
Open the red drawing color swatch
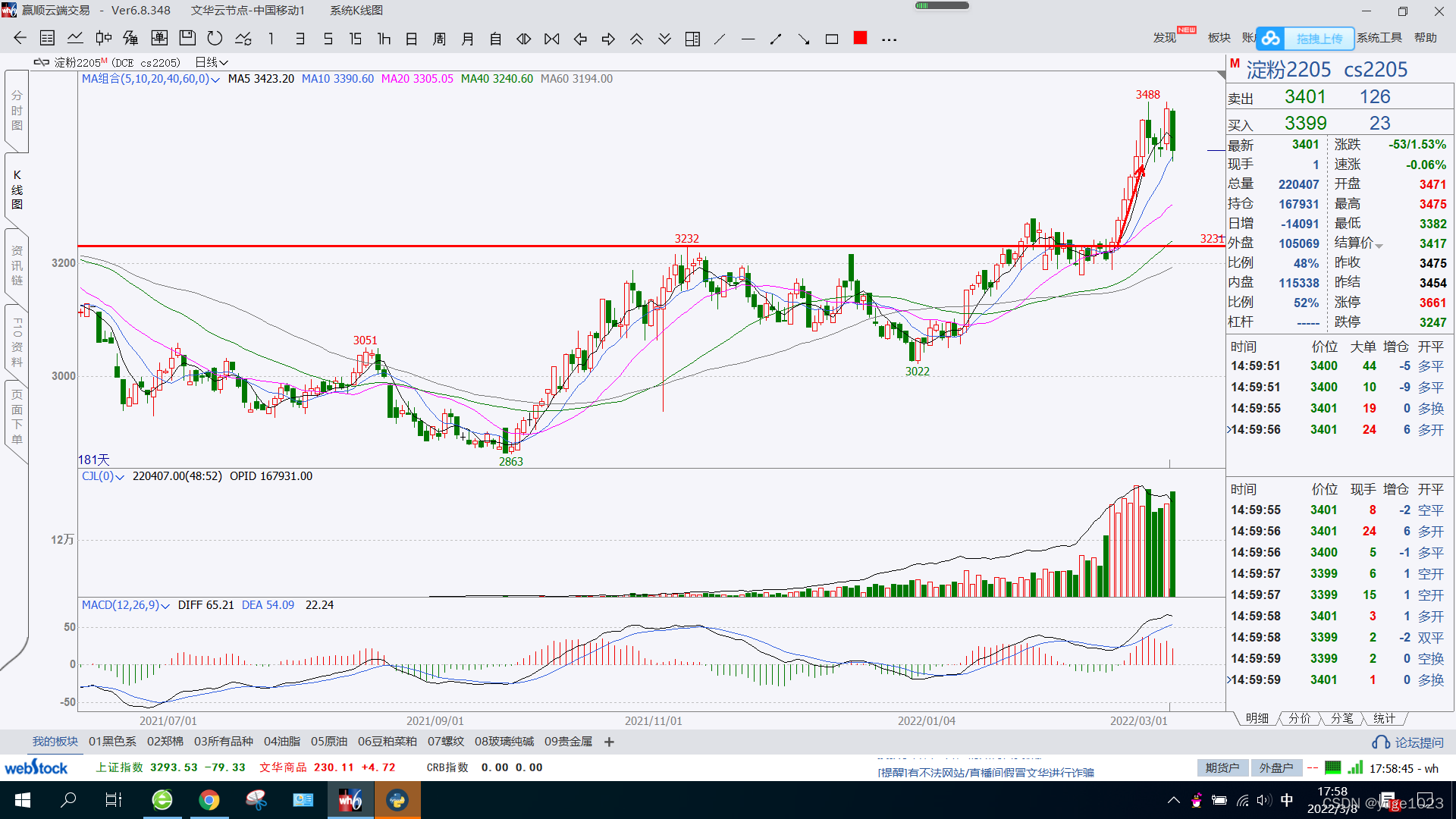[860, 38]
